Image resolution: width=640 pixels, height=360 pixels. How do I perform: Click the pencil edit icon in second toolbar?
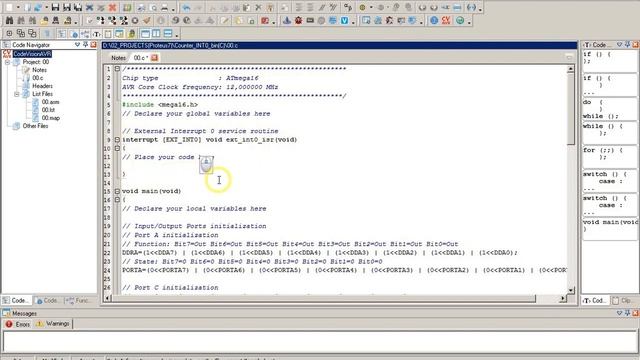click(x=225, y=20)
